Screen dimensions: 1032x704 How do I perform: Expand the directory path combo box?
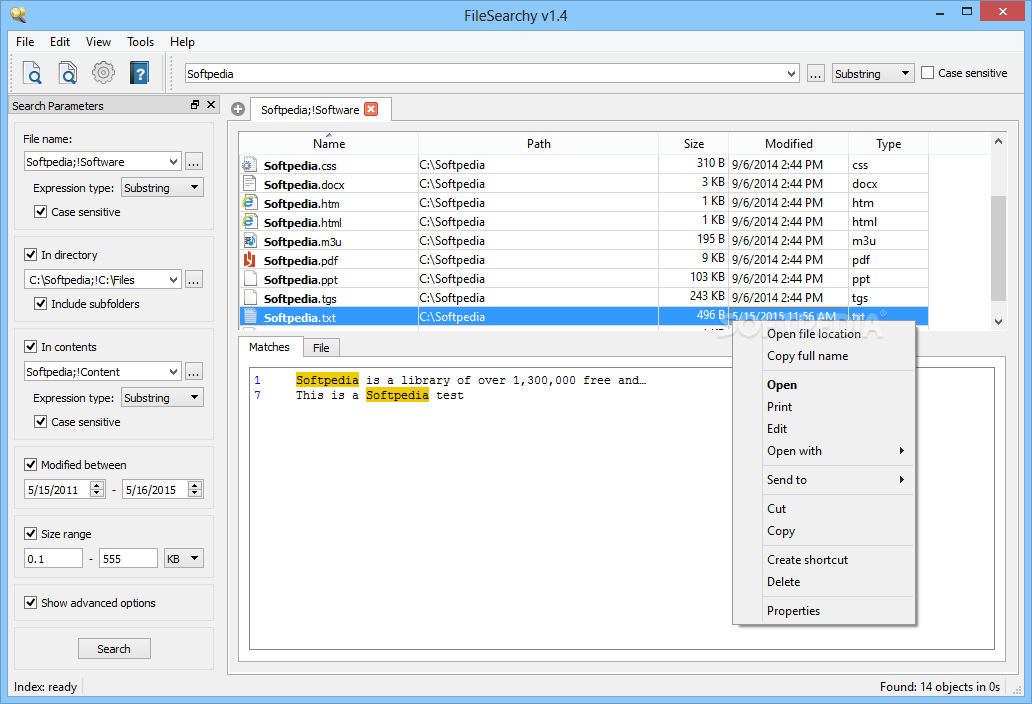(173, 280)
